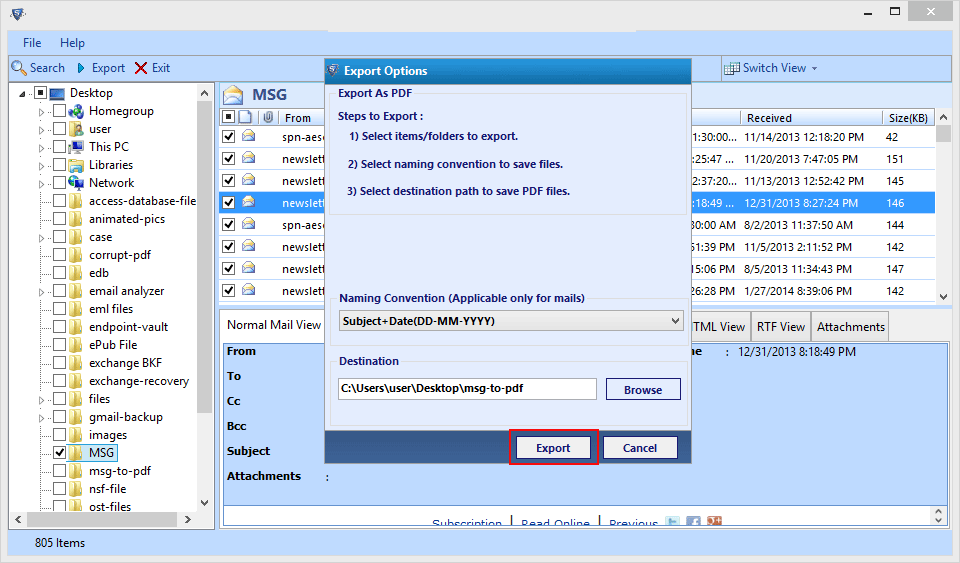Image resolution: width=960 pixels, height=563 pixels.
Task: Click folder tree horizontal scrollbar right arrow
Action: [x=188, y=519]
